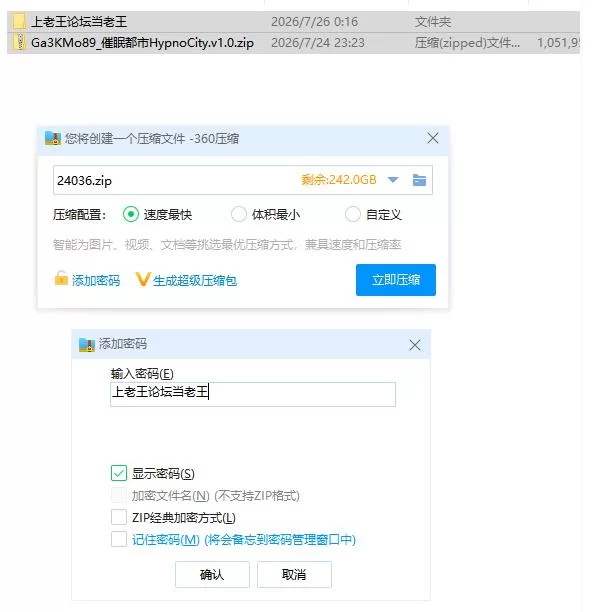Screen dimensions: 611x612
Task: Click 生成超级压缩包 link
Action: pos(195,281)
